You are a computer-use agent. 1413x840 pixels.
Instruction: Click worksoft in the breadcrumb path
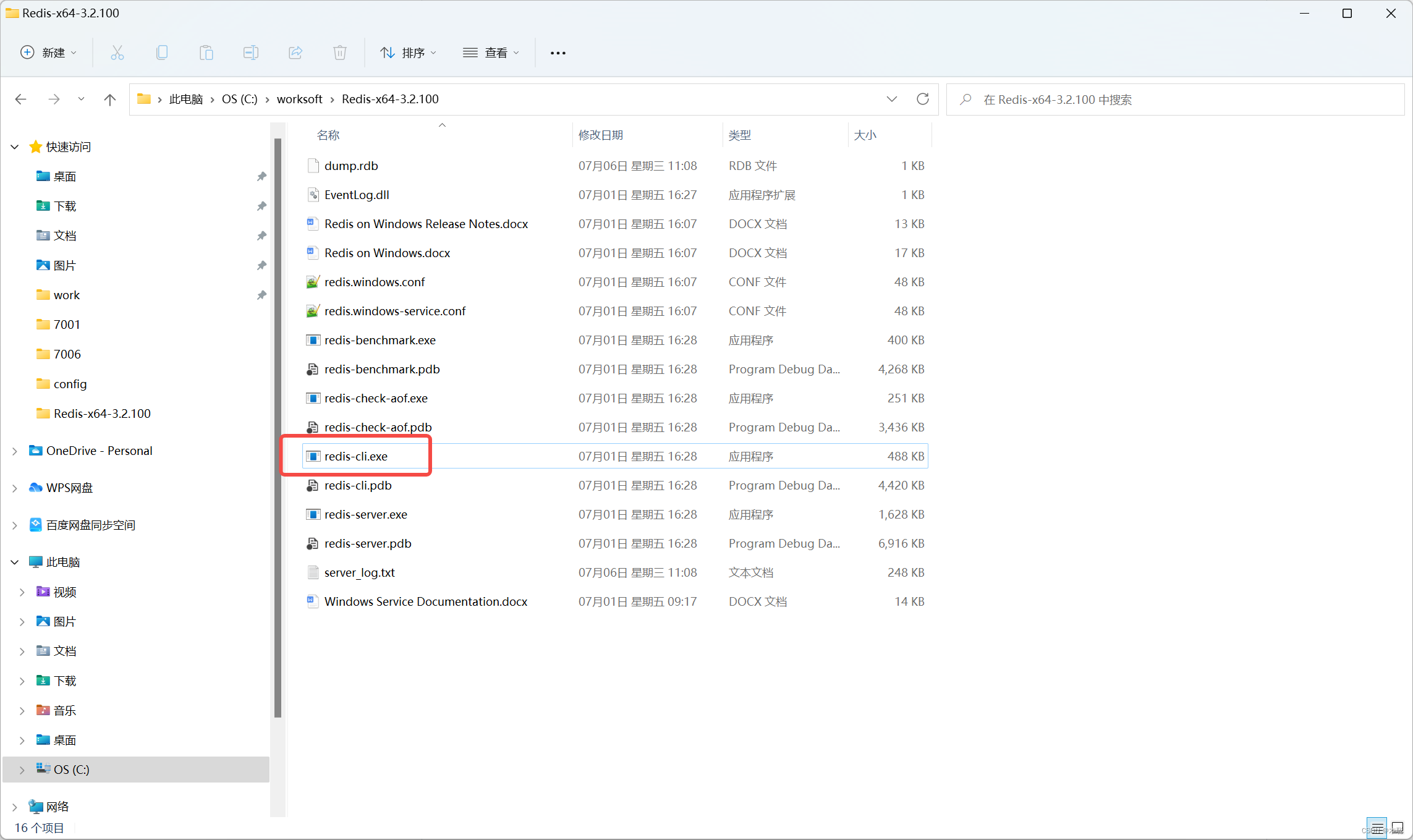[x=299, y=99]
